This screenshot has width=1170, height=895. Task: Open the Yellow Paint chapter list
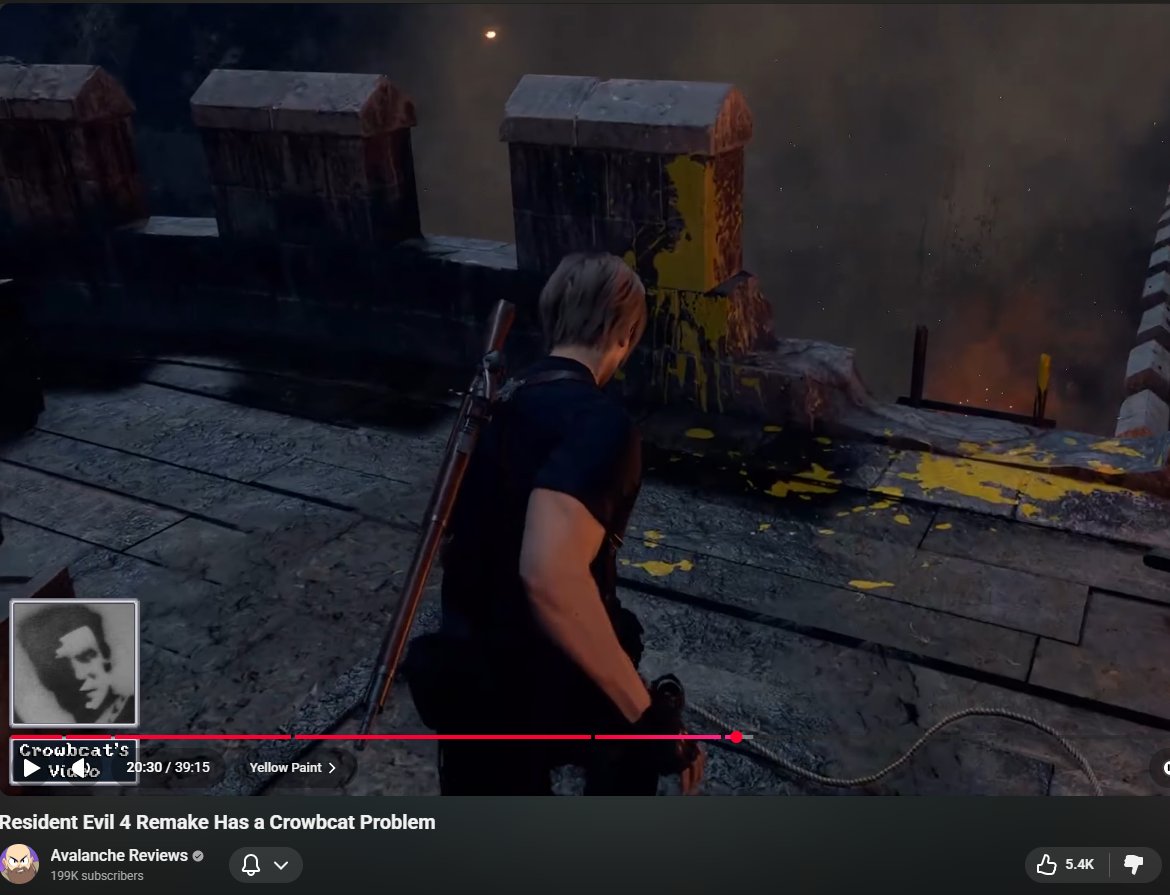292,767
